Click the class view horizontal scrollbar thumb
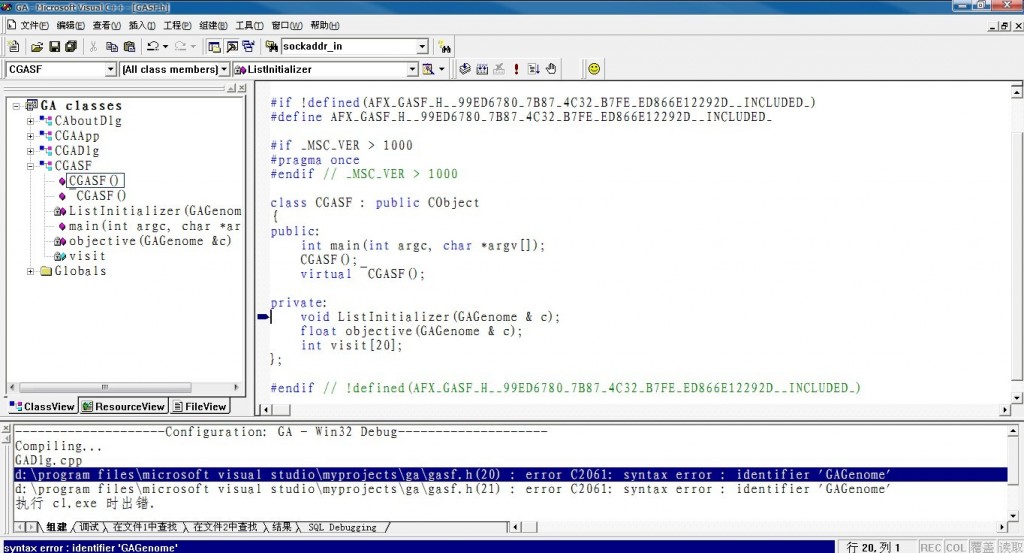1024x553 pixels. point(104,387)
